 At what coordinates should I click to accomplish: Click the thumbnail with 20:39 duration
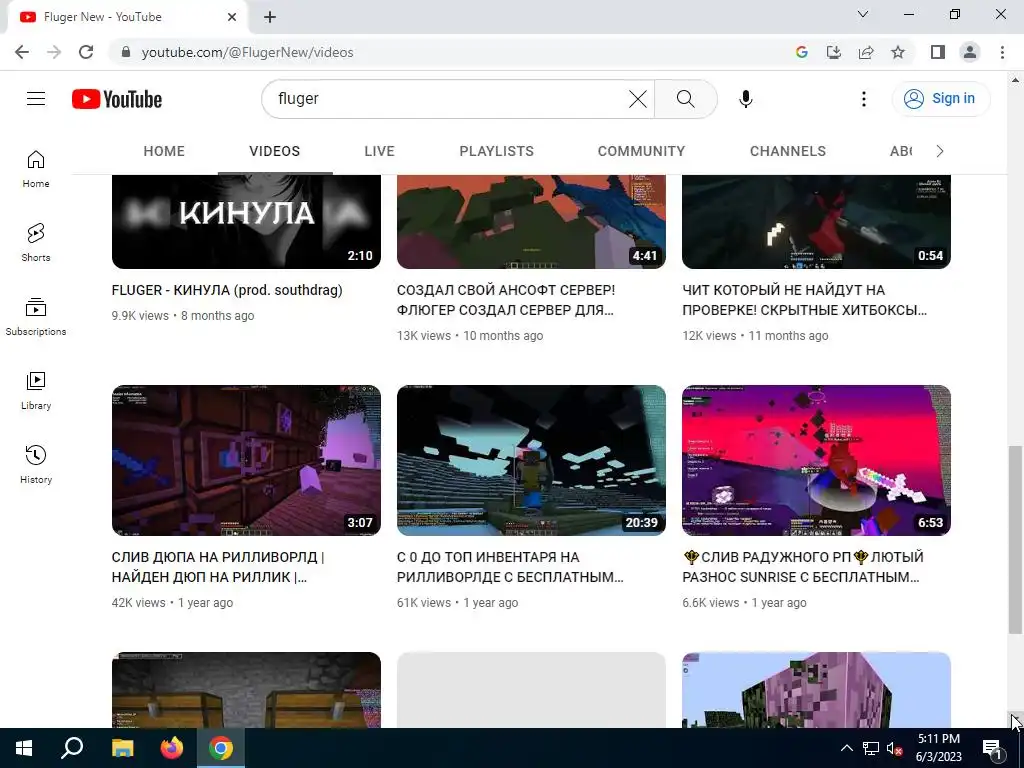click(x=532, y=460)
